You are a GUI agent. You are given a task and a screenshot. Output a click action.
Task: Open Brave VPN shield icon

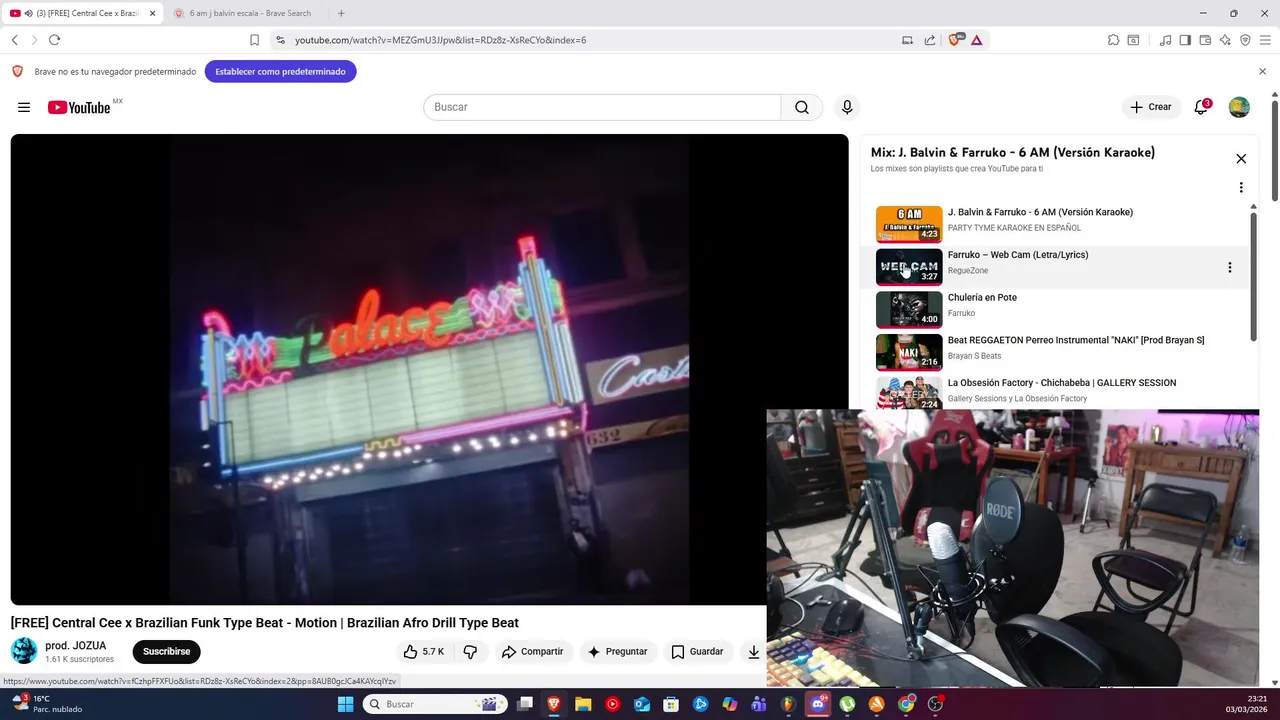pyautogui.click(x=1245, y=40)
